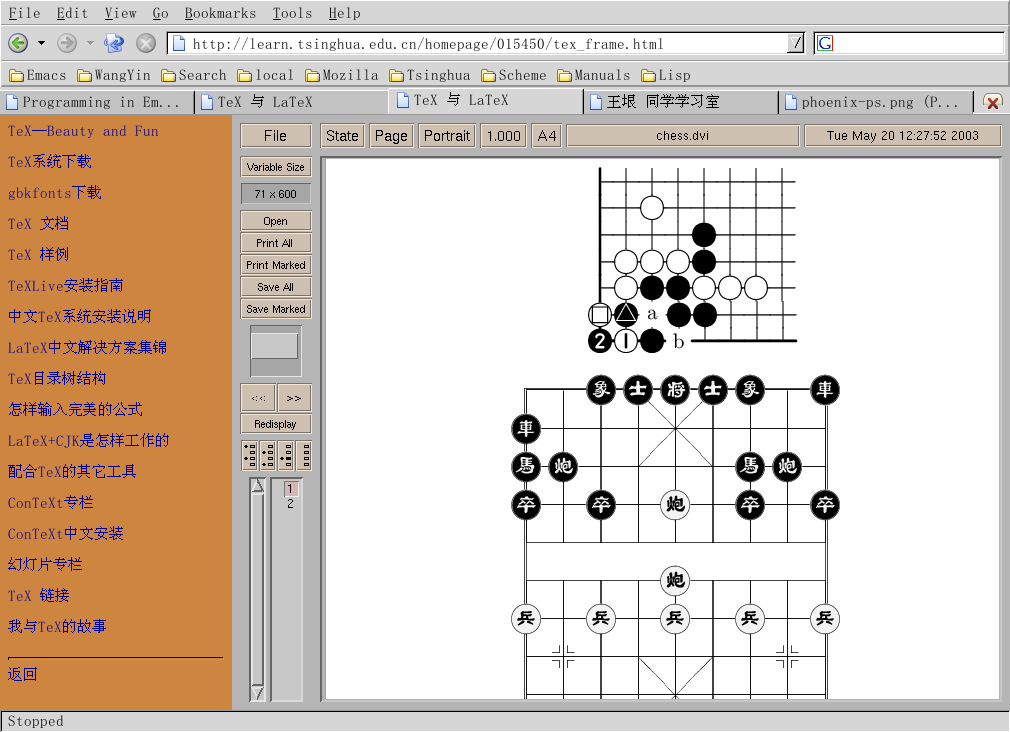The width and height of the screenshot is (1010, 732).
Task: Toggle the Variable Size button
Action: [276, 167]
